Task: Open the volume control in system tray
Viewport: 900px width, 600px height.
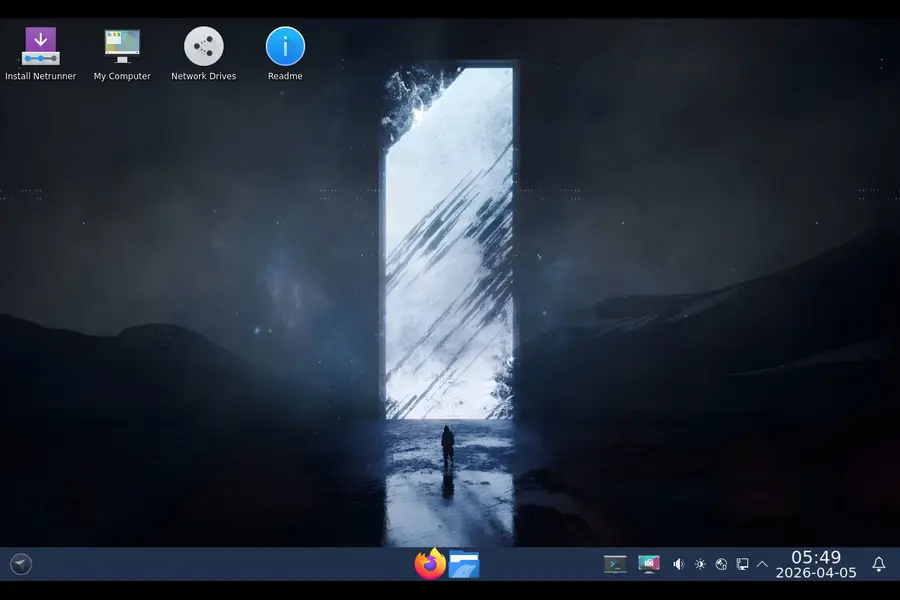Action: (x=679, y=564)
